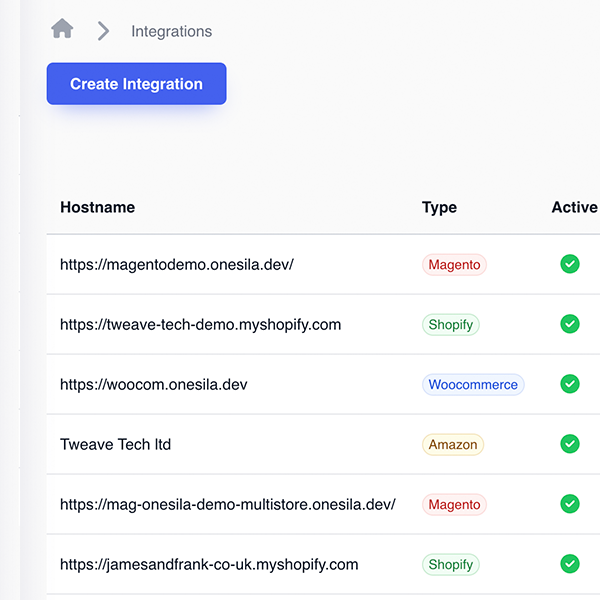Select the Tweave Tech ltd row
The image size is (600, 600).
pyautogui.click(x=115, y=445)
